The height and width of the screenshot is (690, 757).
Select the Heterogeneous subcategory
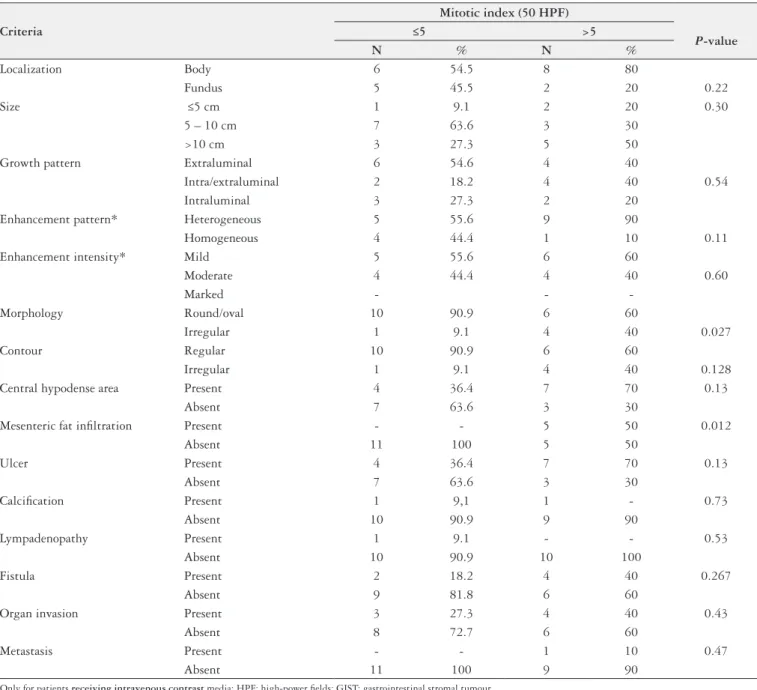point(222,219)
